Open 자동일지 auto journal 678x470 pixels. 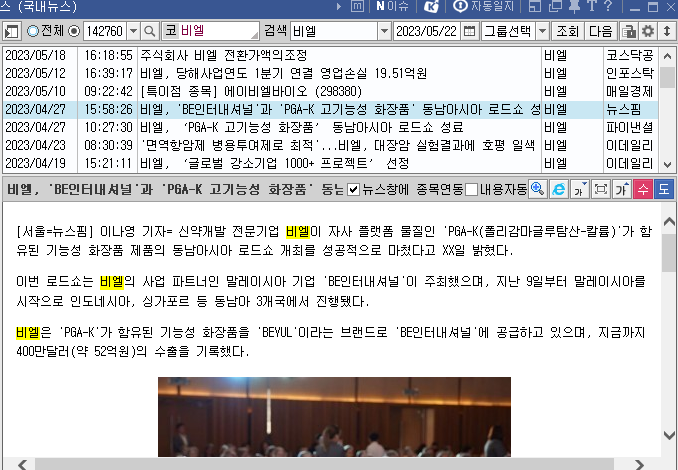(483, 6)
